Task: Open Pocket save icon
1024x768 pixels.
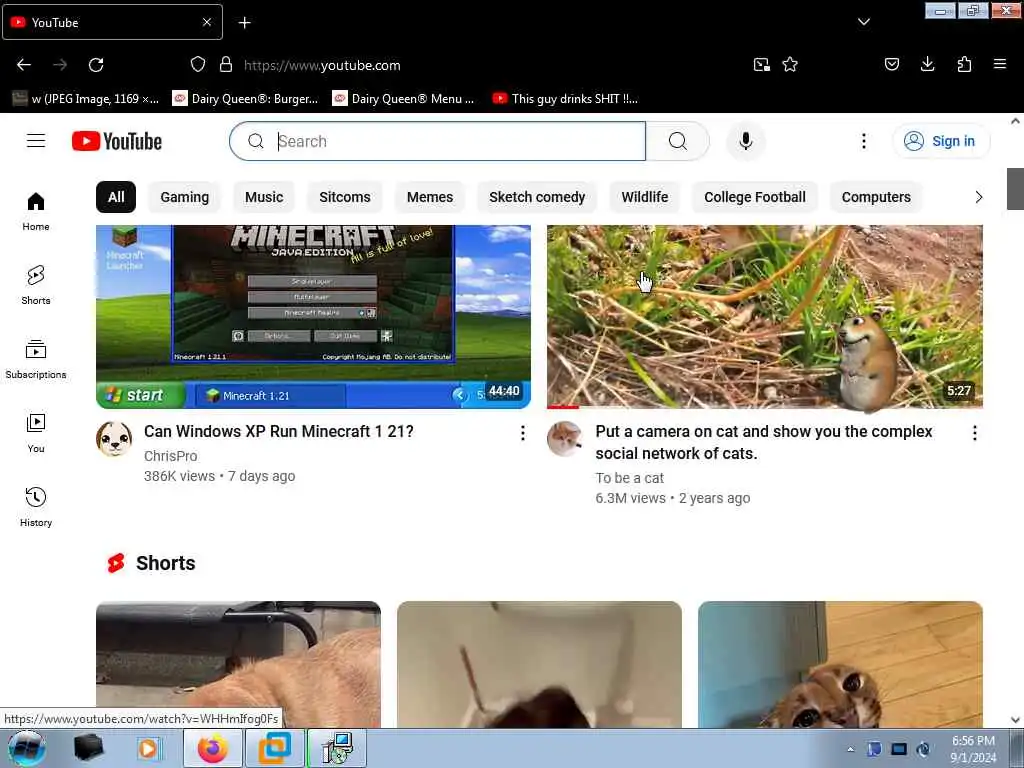Action: click(891, 65)
